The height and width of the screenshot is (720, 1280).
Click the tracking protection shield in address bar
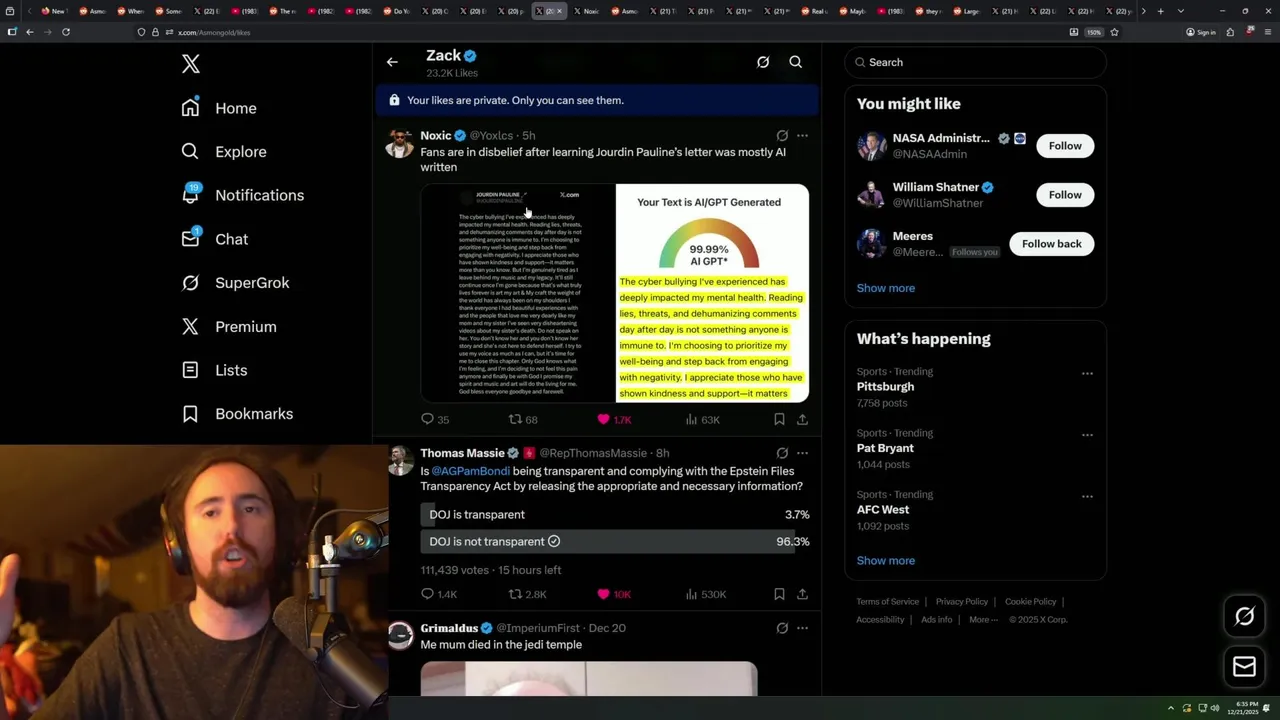(x=142, y=32)
